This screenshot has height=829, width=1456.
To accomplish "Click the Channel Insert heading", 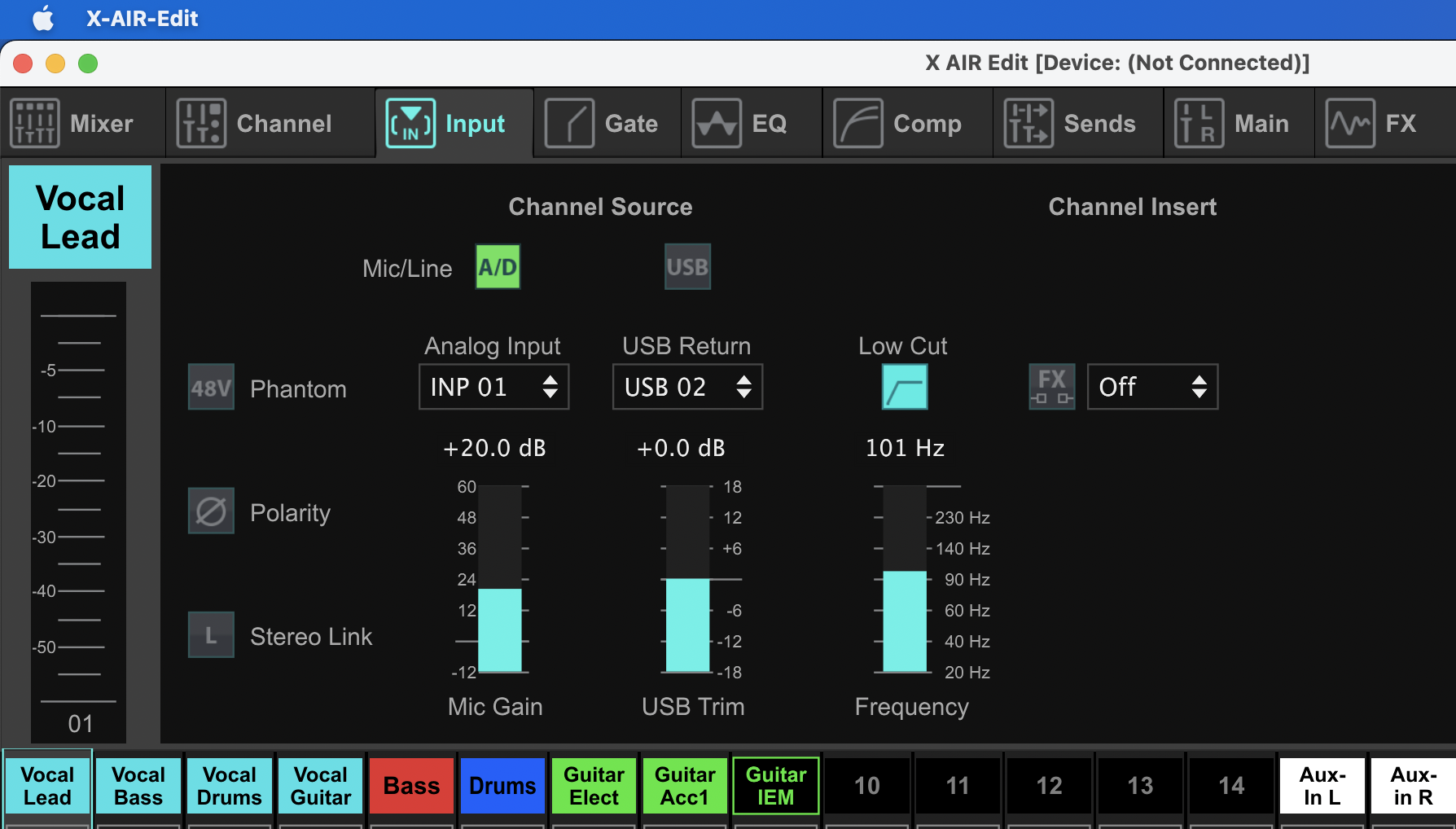I will pos(1133,207).
